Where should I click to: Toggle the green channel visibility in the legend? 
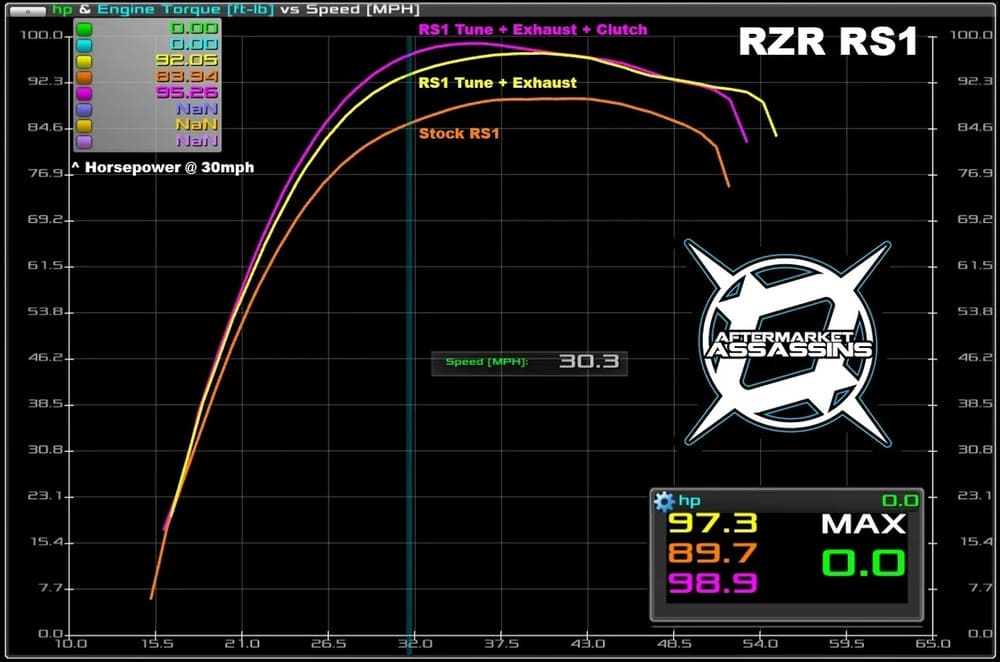tap(84, 29)
